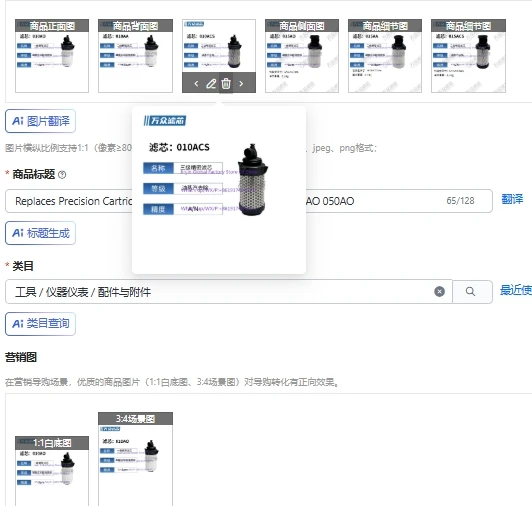532x506 pixels.
Task: Open the 3:4场景图 marketing image
Action: point(135,459)
